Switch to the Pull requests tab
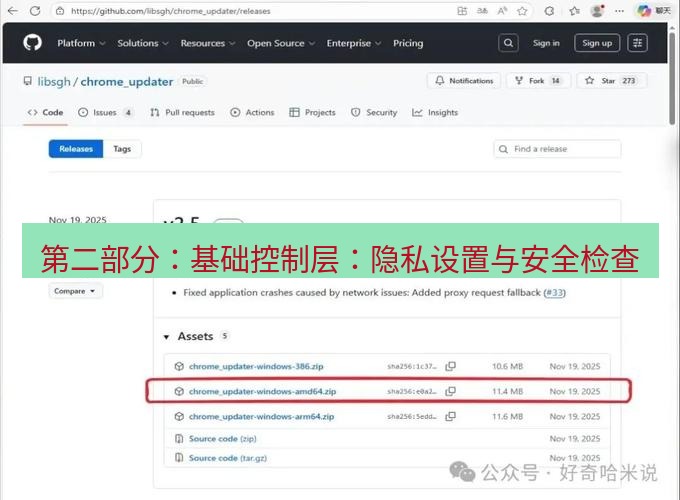Image resolution: width=680 pixels, height=500 pixels. [x=182, y=113]
